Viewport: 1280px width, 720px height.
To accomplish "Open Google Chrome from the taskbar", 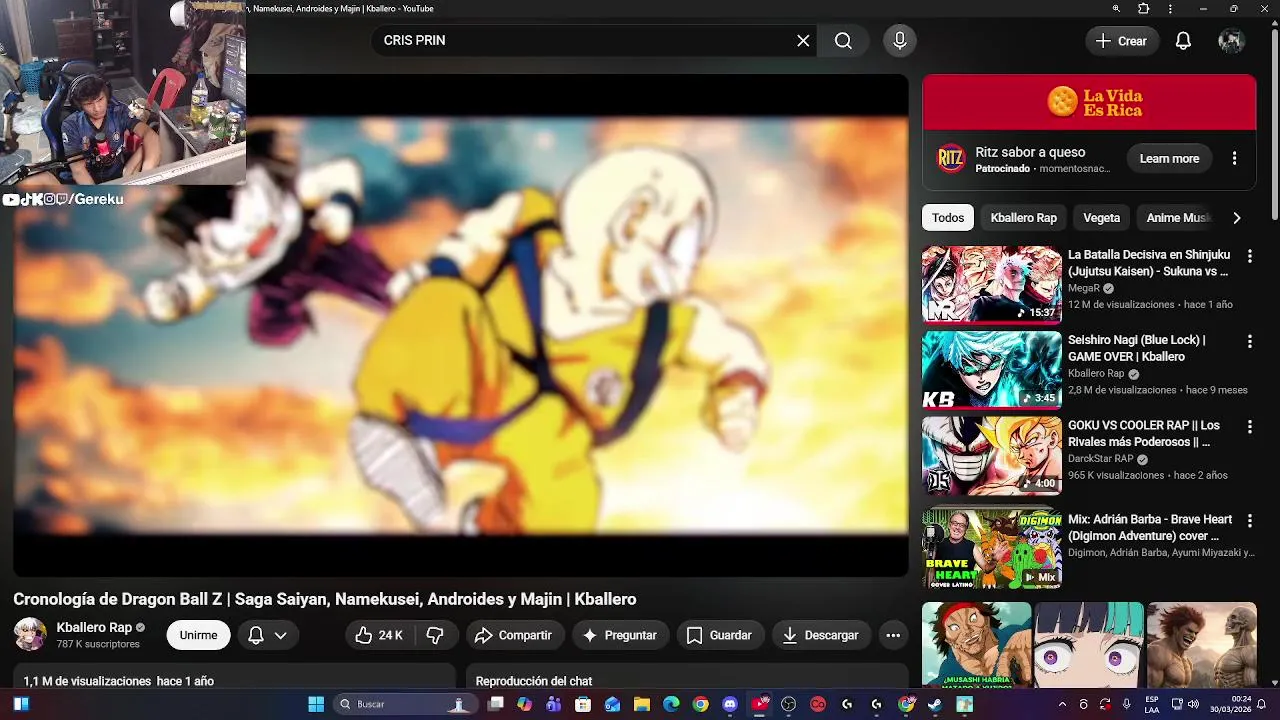I will pos(700,704).
